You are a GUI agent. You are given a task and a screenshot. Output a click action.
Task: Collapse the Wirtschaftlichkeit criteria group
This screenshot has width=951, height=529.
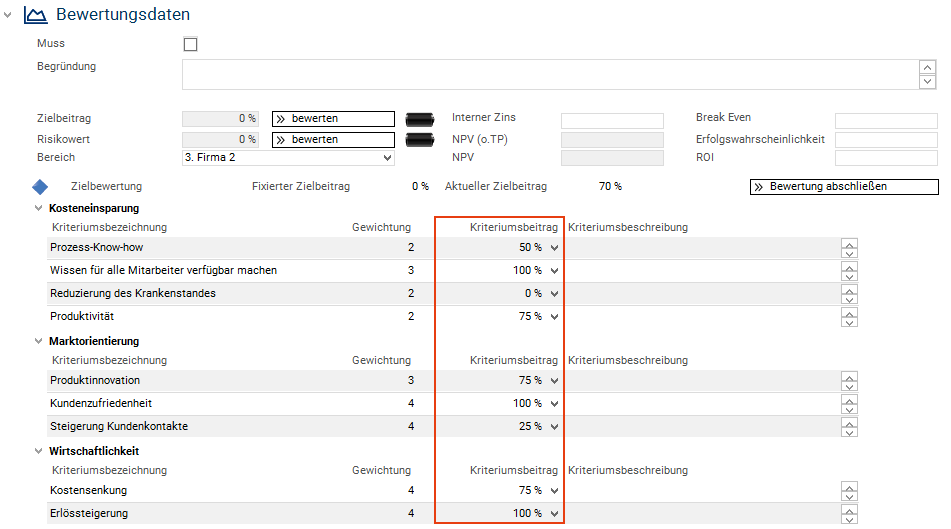tap(39, 452)
